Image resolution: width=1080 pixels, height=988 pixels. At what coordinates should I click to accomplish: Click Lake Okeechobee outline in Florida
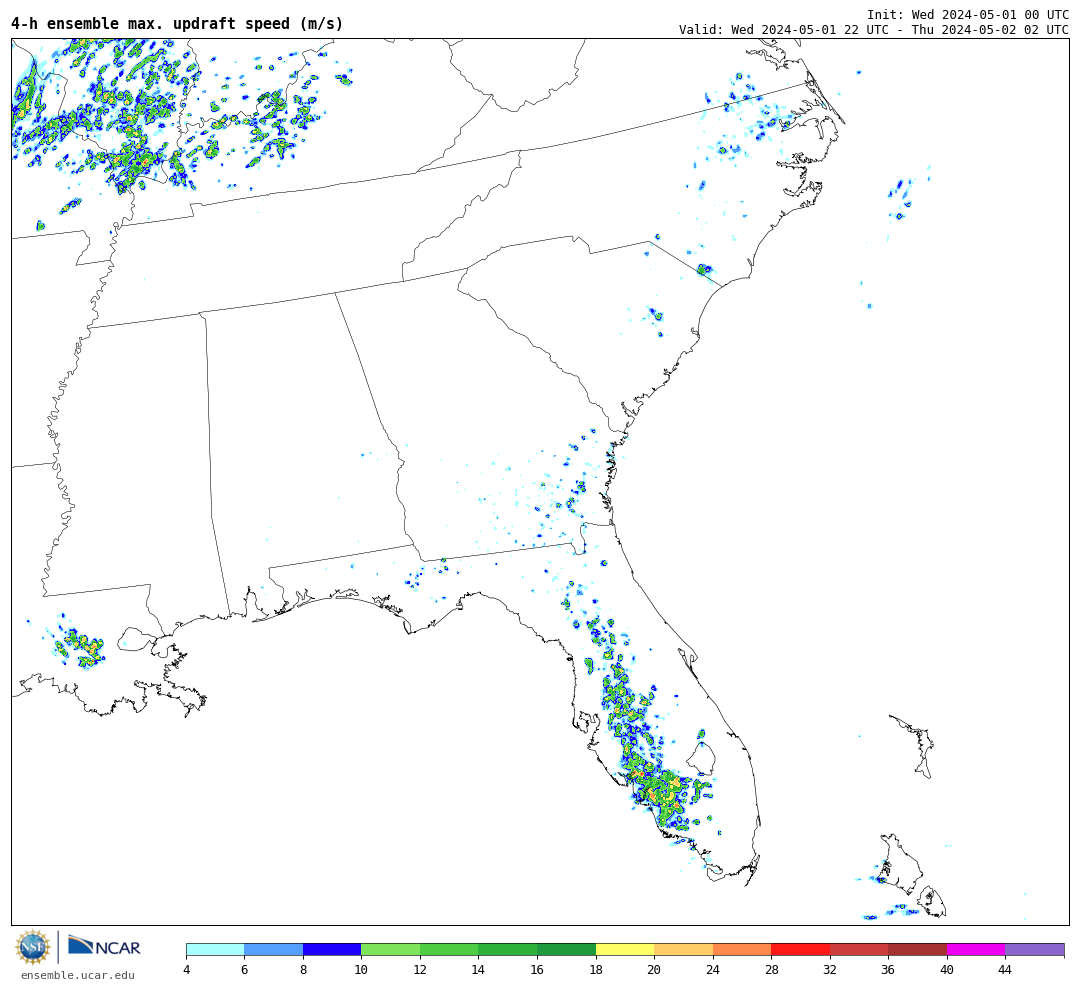(x=702, y=759)
